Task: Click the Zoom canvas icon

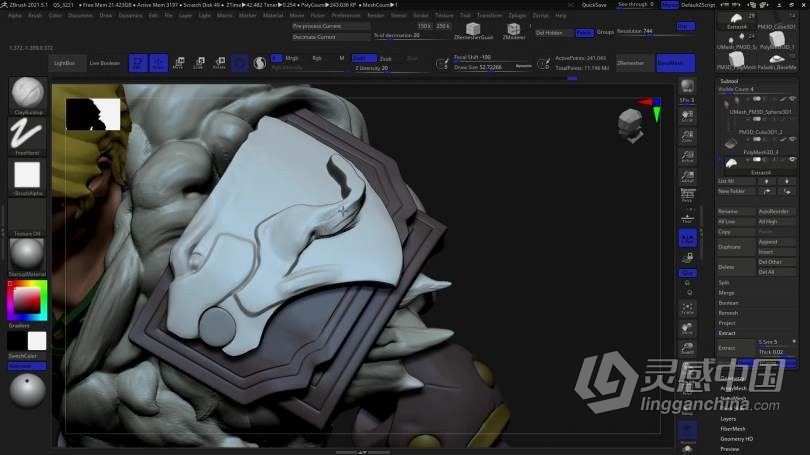Action: pos(688,136)
